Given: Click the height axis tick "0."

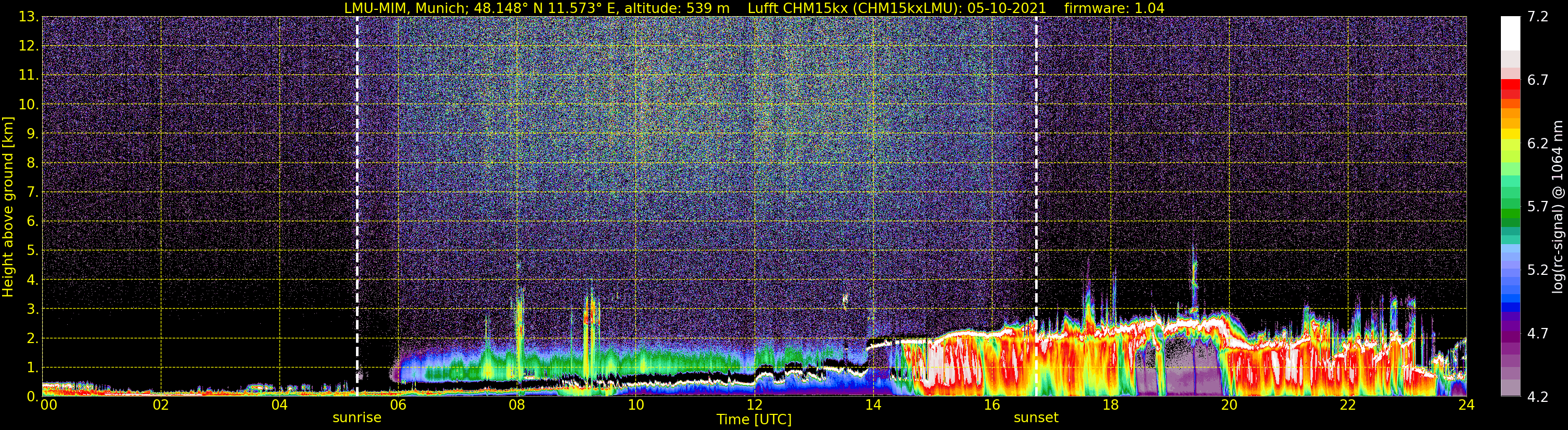Looking at the screenshot, I should [32, 397].
